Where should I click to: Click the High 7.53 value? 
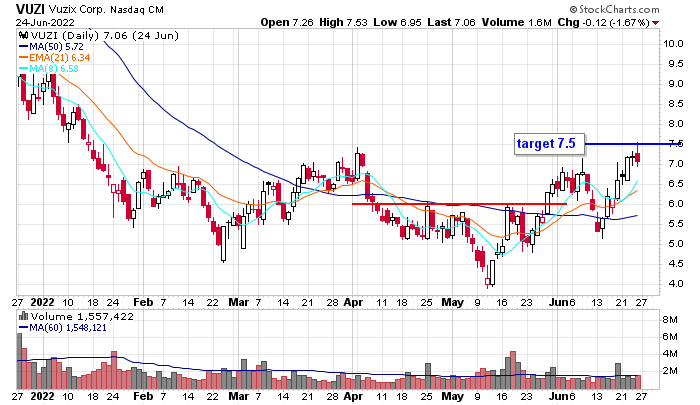[x=343, y=22]
